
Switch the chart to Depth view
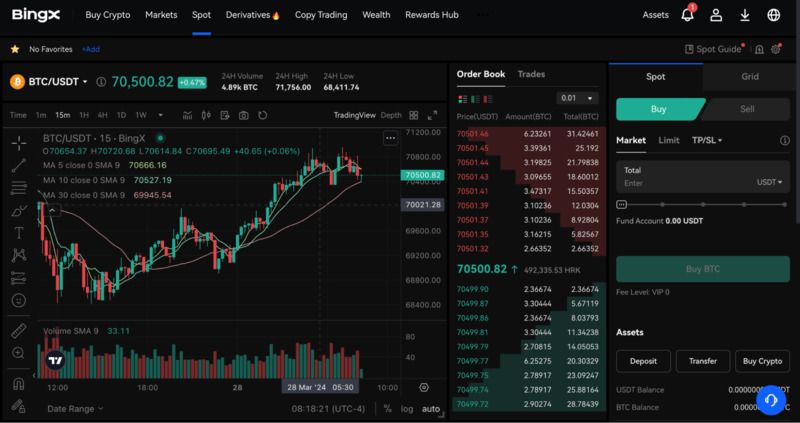pyautogui.click(x=391, y=115)
